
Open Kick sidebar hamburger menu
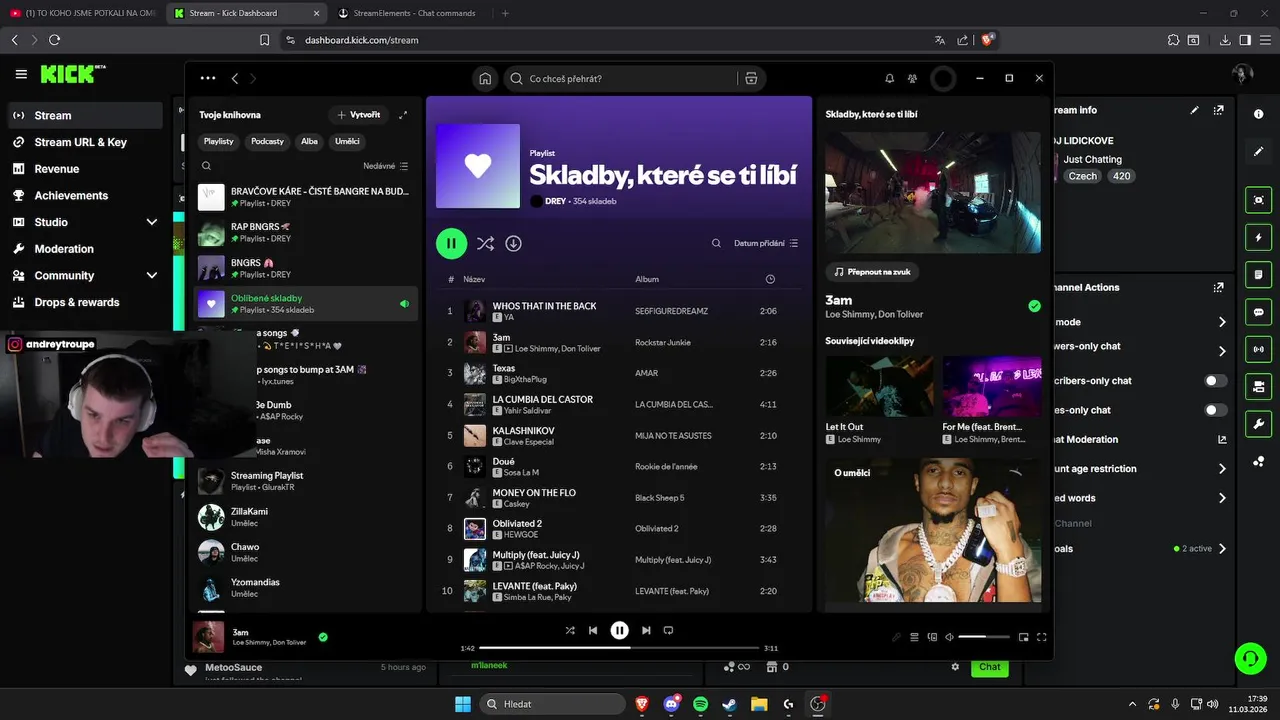tap(21, 74)
